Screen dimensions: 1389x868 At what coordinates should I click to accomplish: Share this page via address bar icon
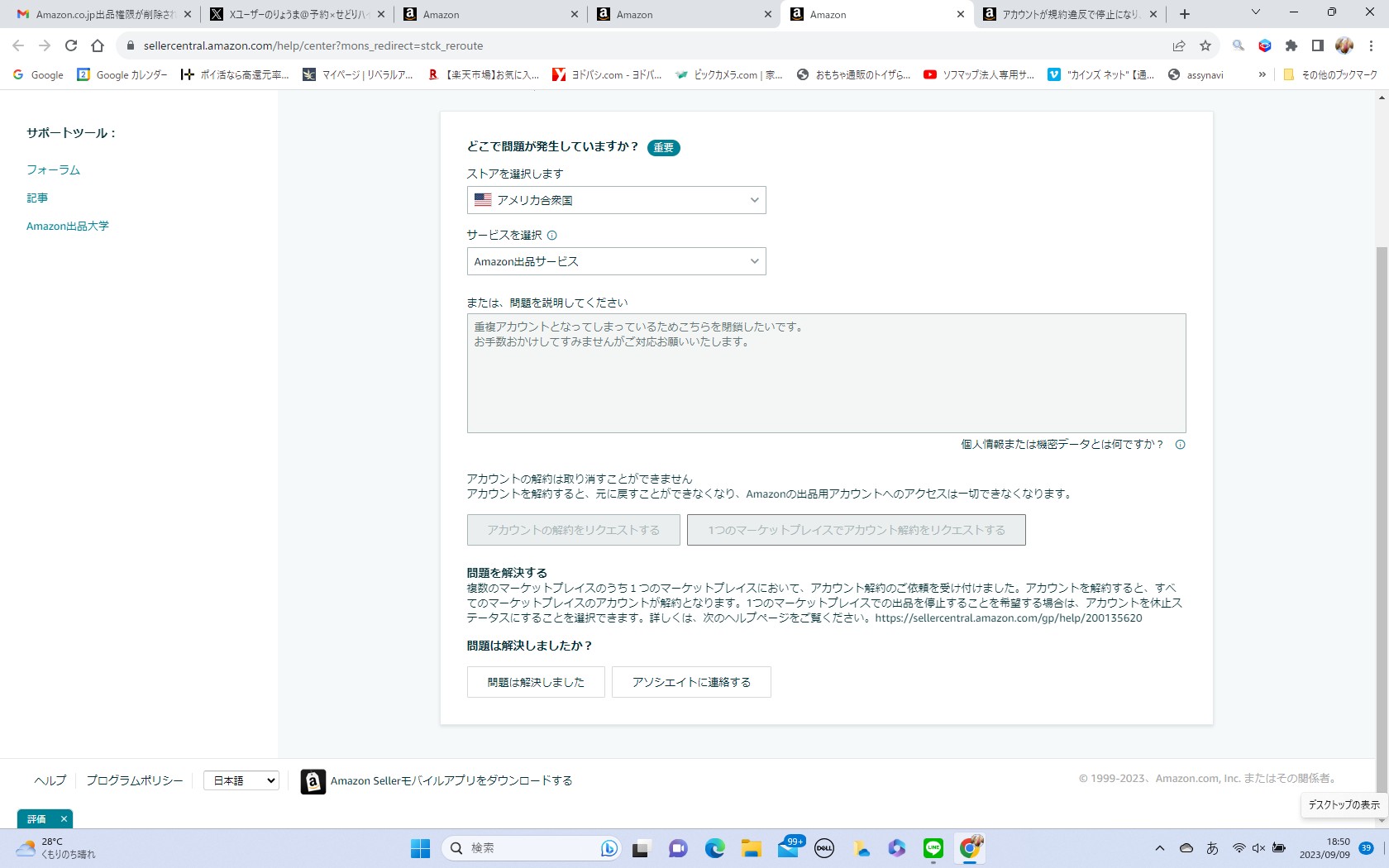coord(1179,45)
